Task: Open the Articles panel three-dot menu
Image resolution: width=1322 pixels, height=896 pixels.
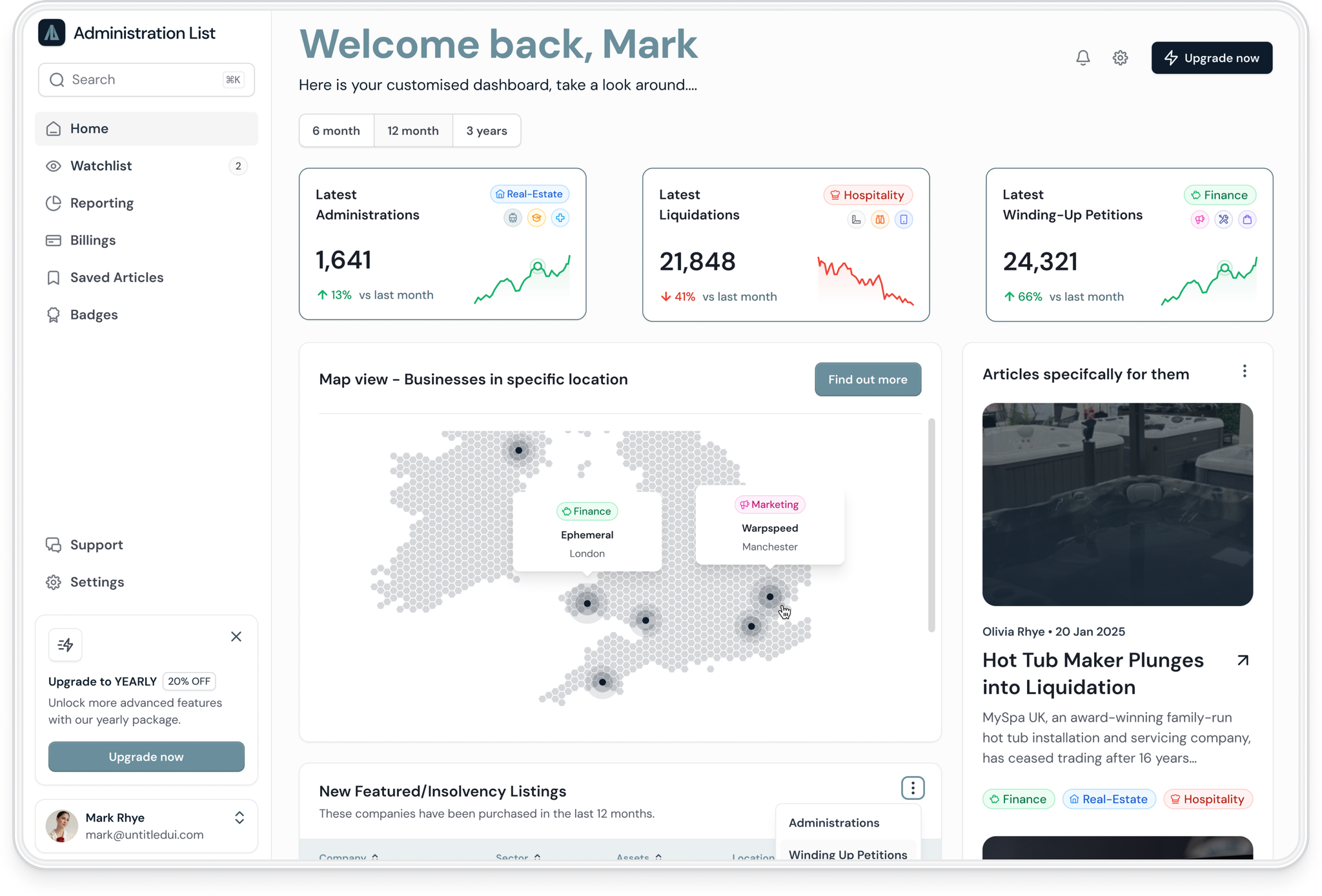Action: point(1245,372)
